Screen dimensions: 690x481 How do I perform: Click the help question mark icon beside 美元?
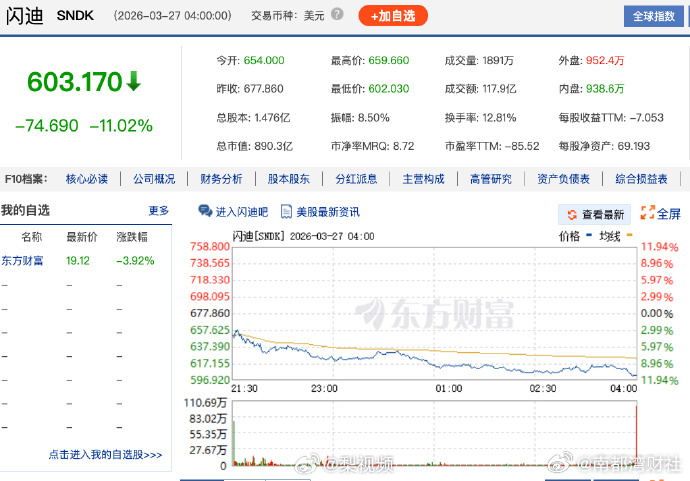click(337, 15)
